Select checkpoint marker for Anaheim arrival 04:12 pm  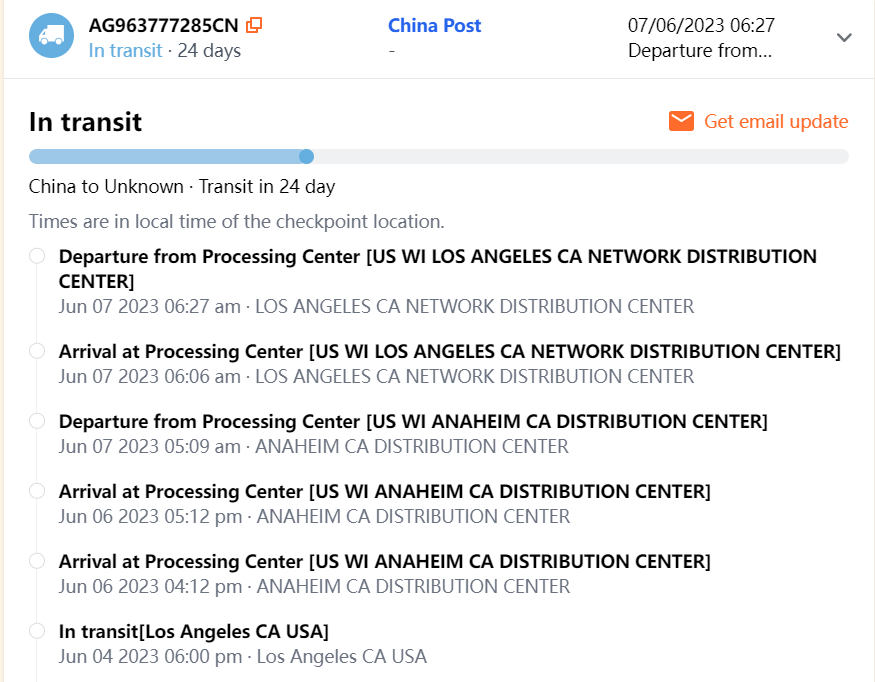pos(37,561)
